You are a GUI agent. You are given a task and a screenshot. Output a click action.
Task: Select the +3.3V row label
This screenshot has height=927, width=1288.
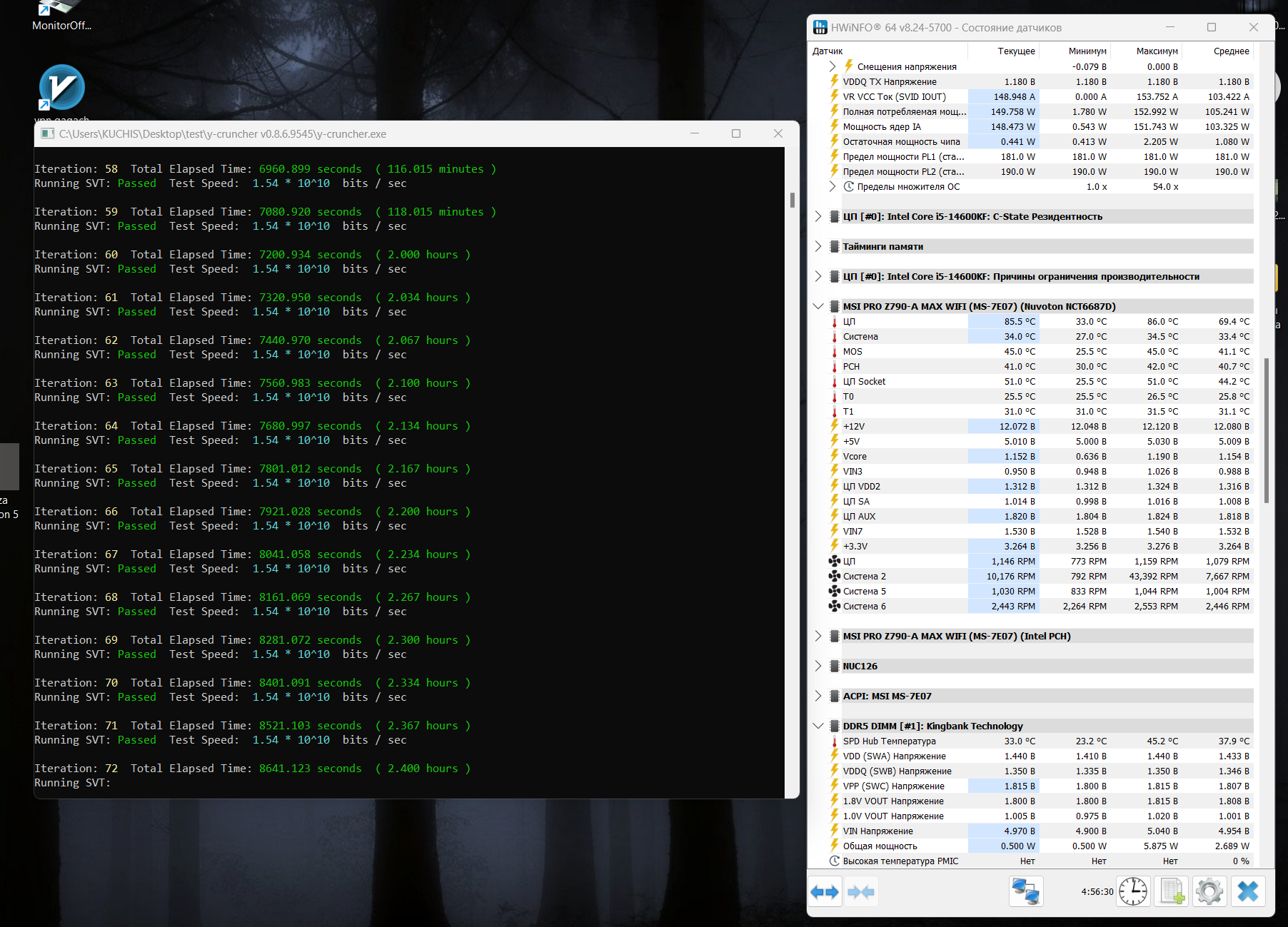point(855,546)
